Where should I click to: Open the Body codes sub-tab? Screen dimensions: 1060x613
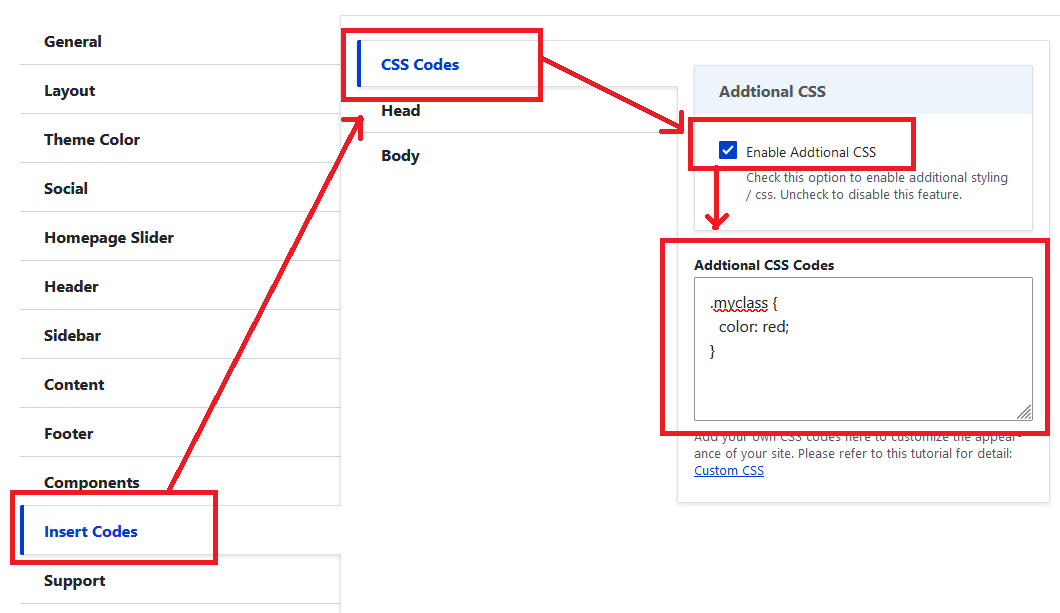coord(400,156)
